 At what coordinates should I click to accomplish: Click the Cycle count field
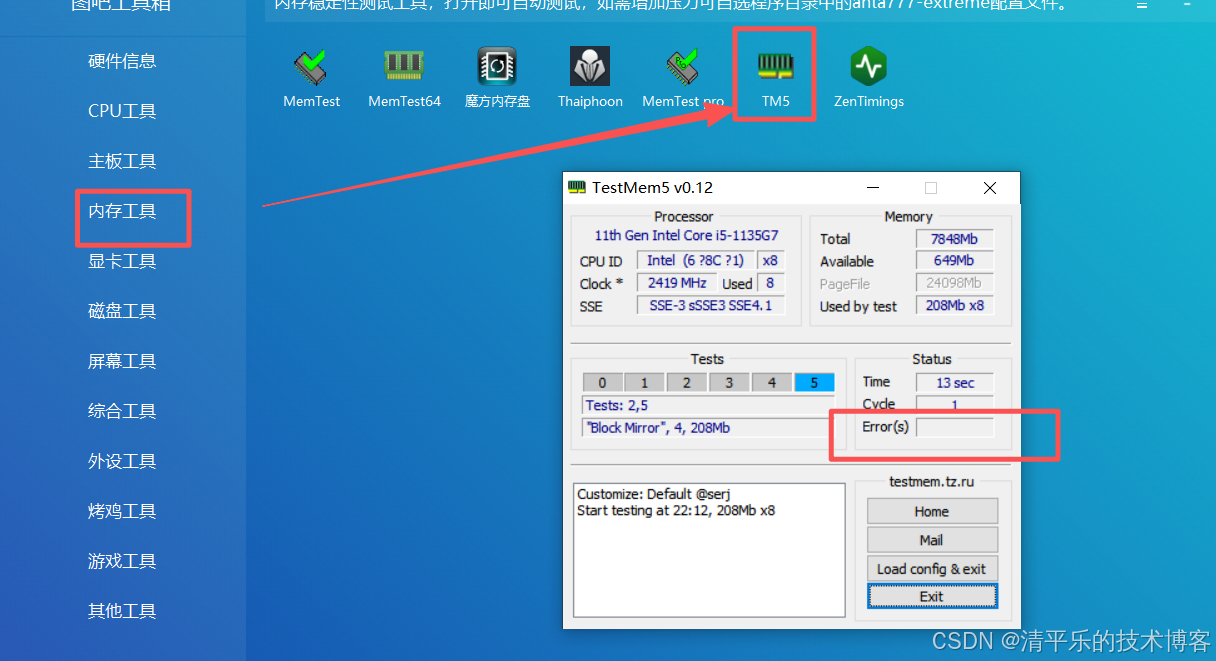tap(955, 405)
